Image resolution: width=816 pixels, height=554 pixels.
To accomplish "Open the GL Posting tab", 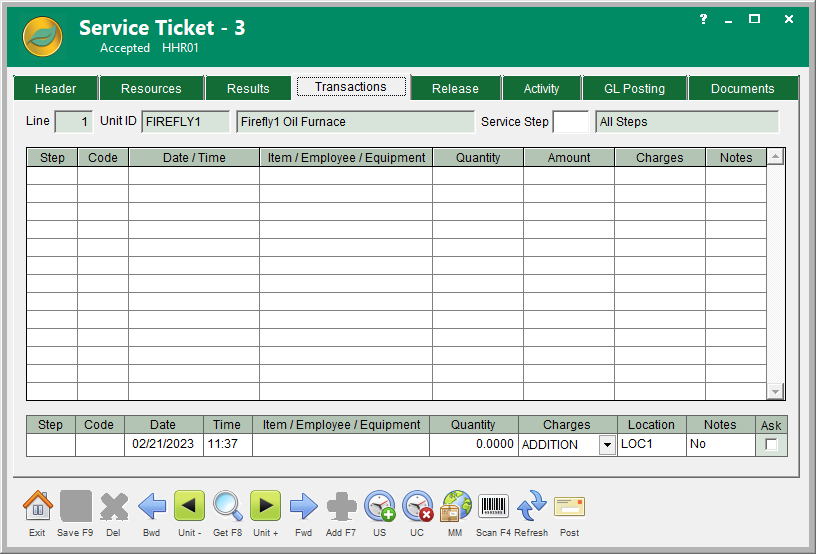I will click(634, 88).
